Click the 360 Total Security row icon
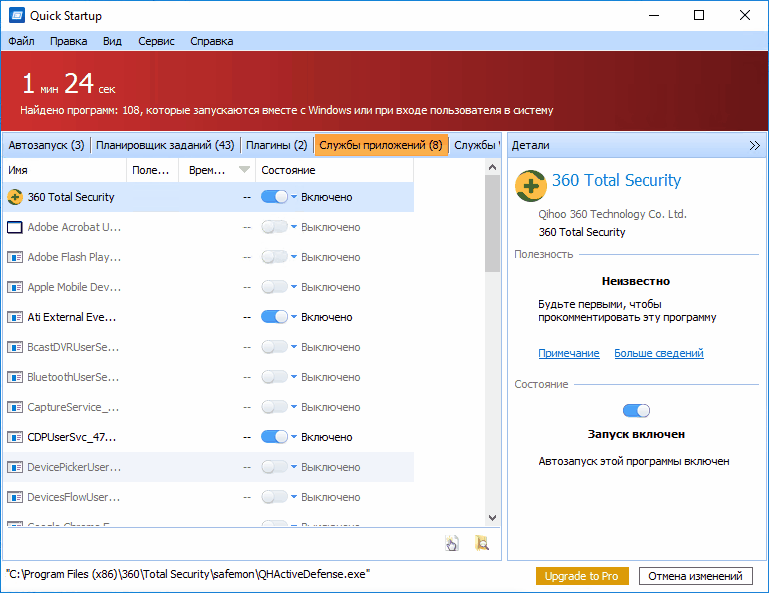 (x=15, y=197)
